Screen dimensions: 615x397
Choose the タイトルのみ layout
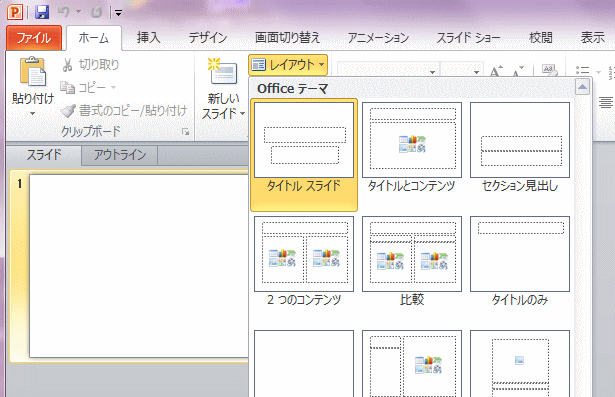click(x=520, y=262)
